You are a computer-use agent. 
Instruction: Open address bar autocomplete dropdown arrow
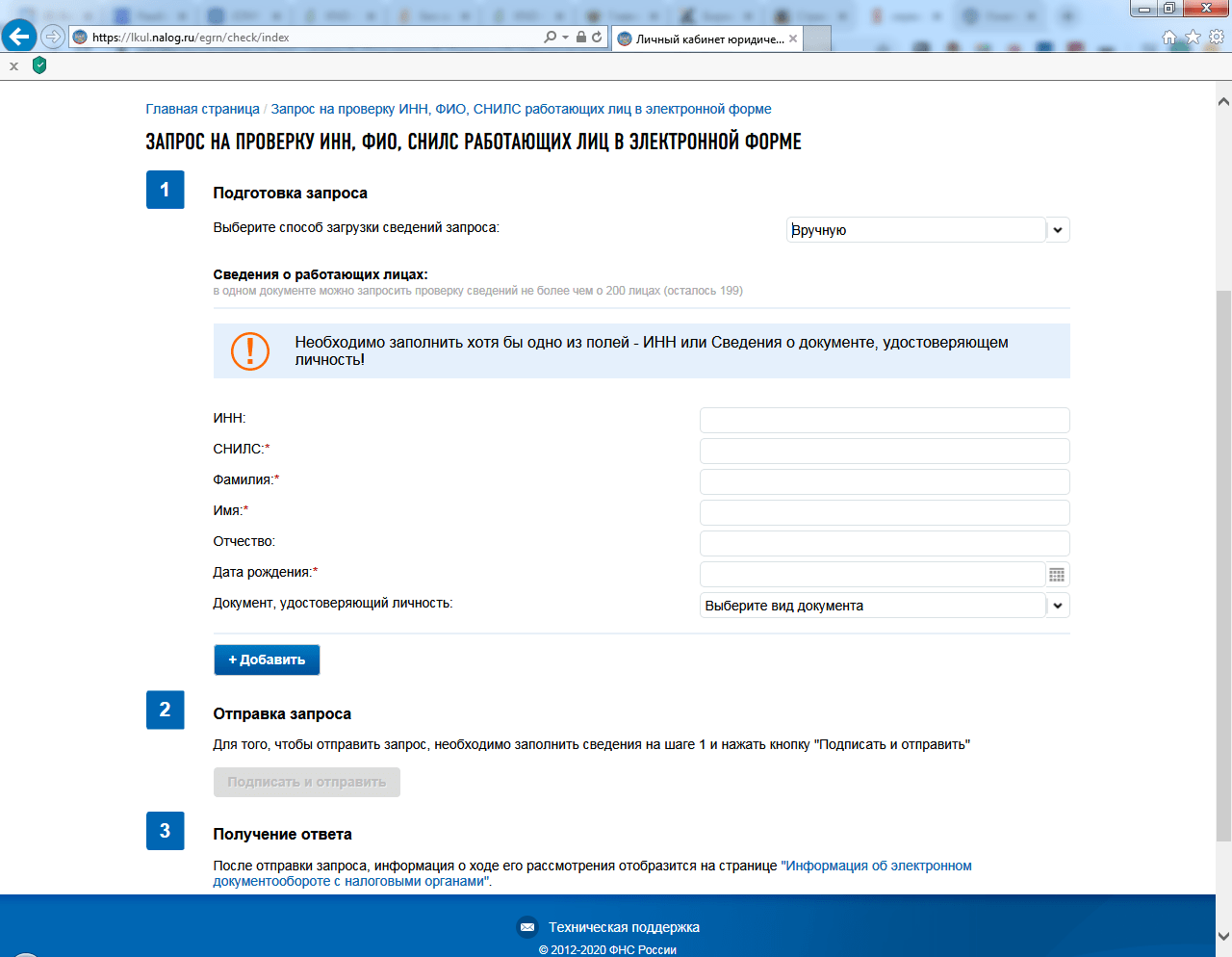click(566, 37)
